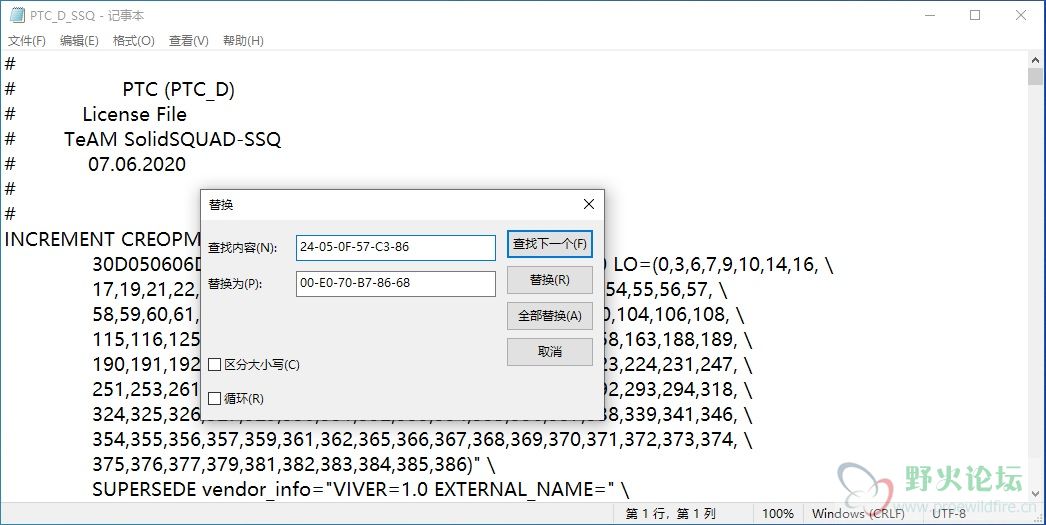Minimize the Notepad window
Image resolution: width=1046 pixels, height=525 pixels.
click(929, 15)
